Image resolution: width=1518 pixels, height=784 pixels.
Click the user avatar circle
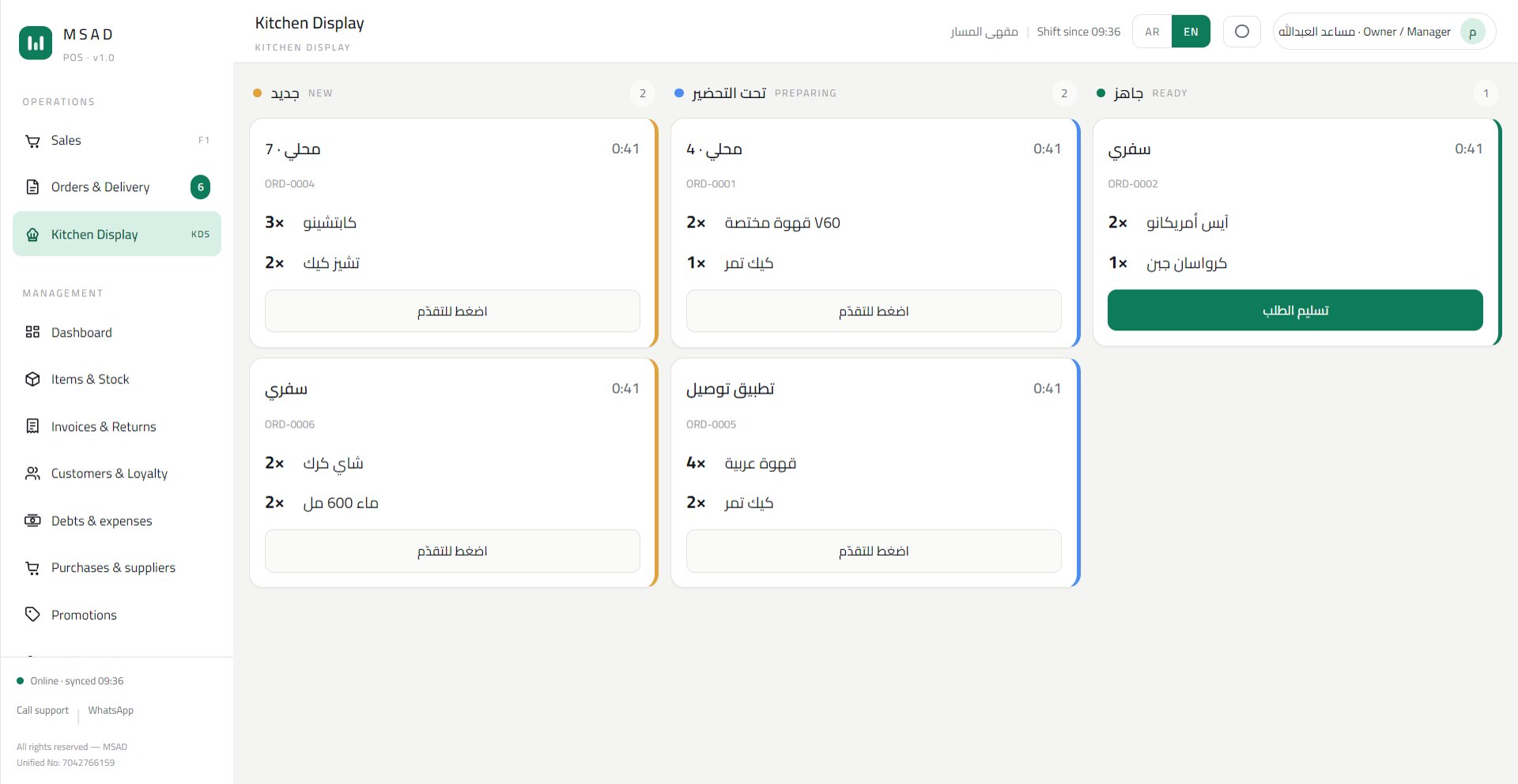click(1472, 32)
